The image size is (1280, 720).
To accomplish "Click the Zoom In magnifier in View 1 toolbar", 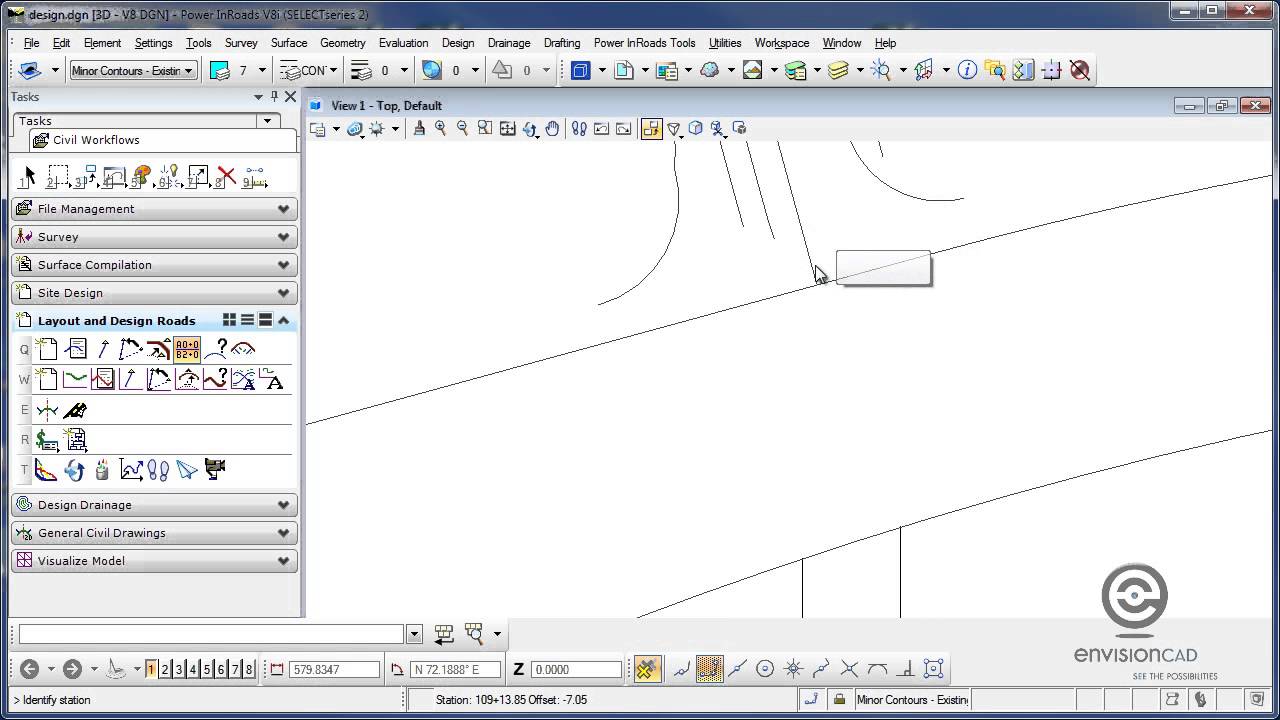I will [440, 129].
